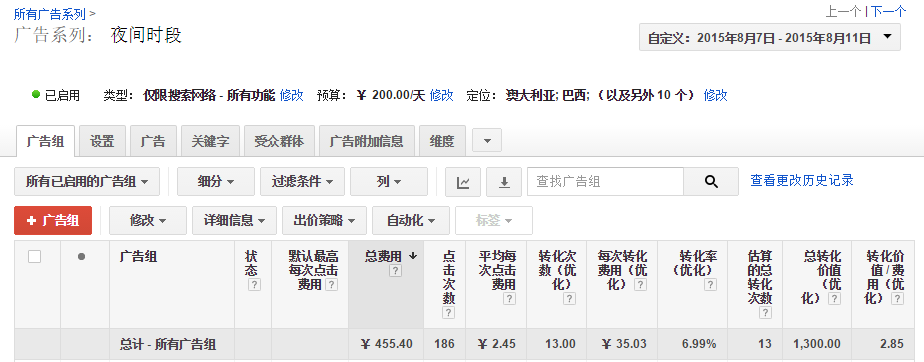The height and width of the screenshot is (362, 924).
Task: Click help icon beside 每次转化费用(优化)
Action: (641, 285)
